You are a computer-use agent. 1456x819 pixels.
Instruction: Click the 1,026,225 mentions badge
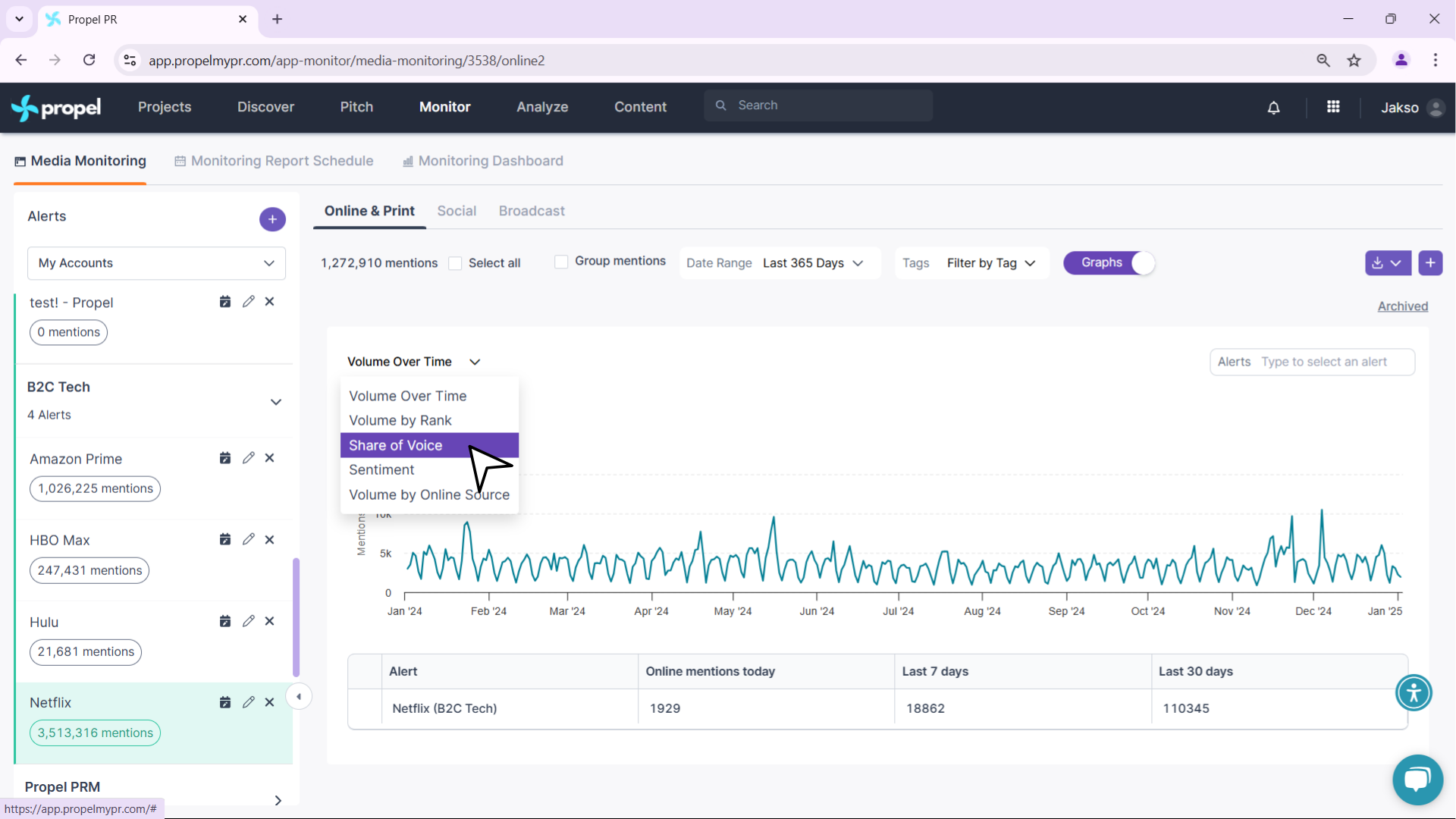[95, 488]
